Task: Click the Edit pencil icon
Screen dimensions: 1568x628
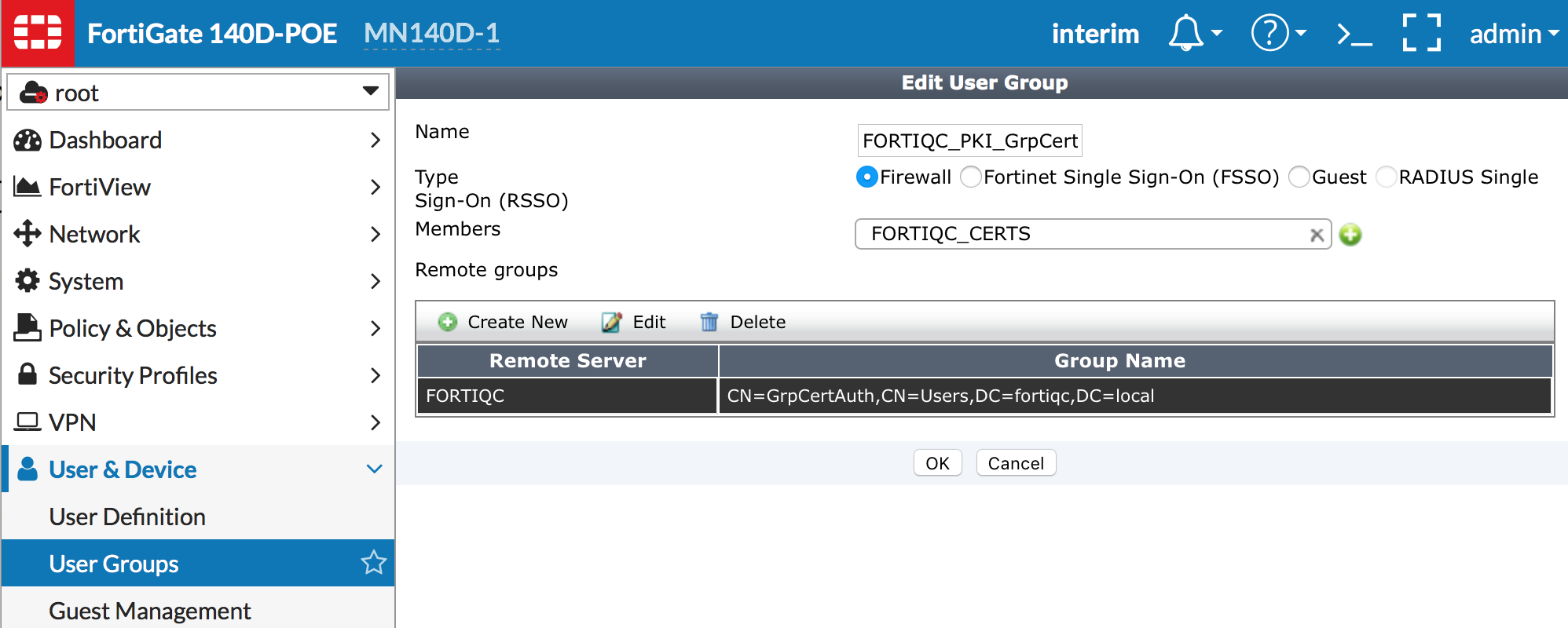Action: pos(611,322)
